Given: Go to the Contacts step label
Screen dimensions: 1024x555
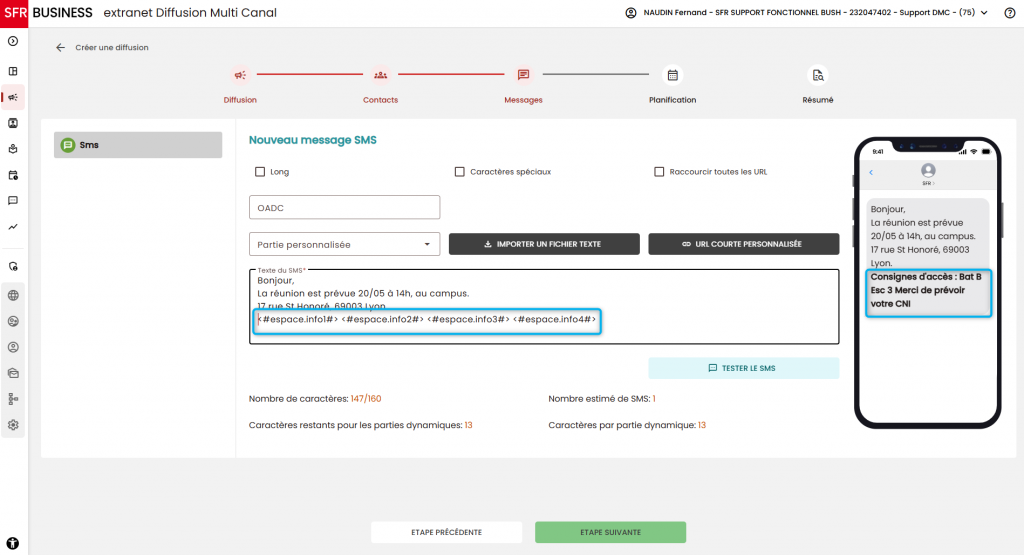Looking at the screenshot, I should [x=381, y=100].
